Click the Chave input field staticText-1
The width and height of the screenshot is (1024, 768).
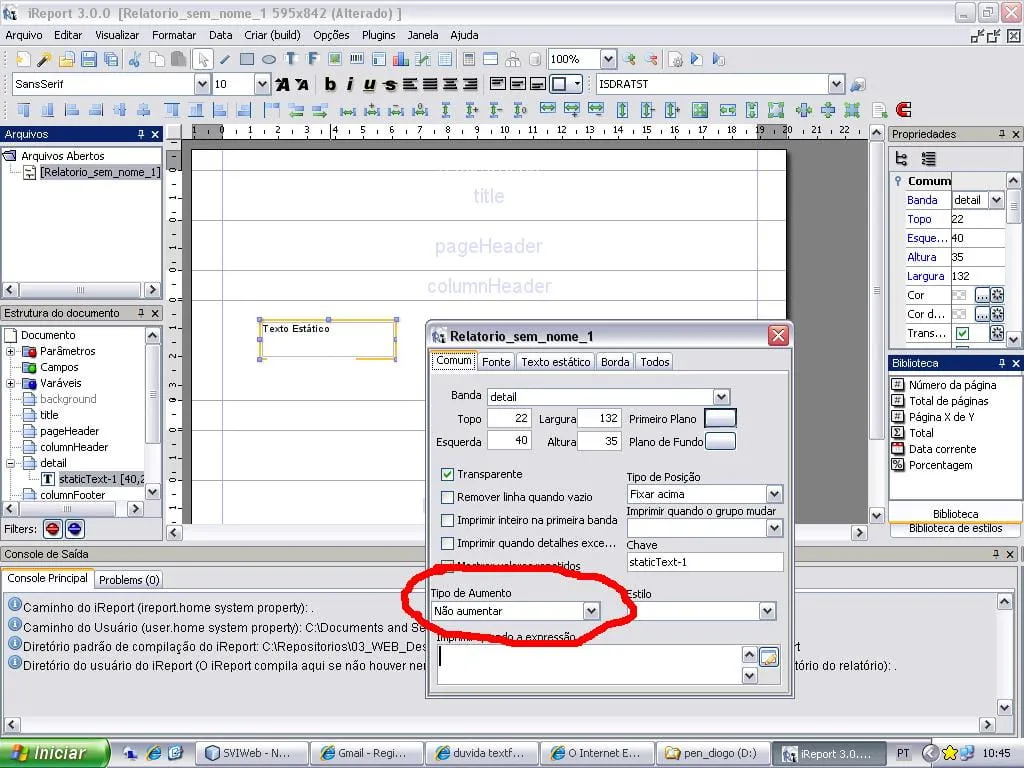coord(705,562)
